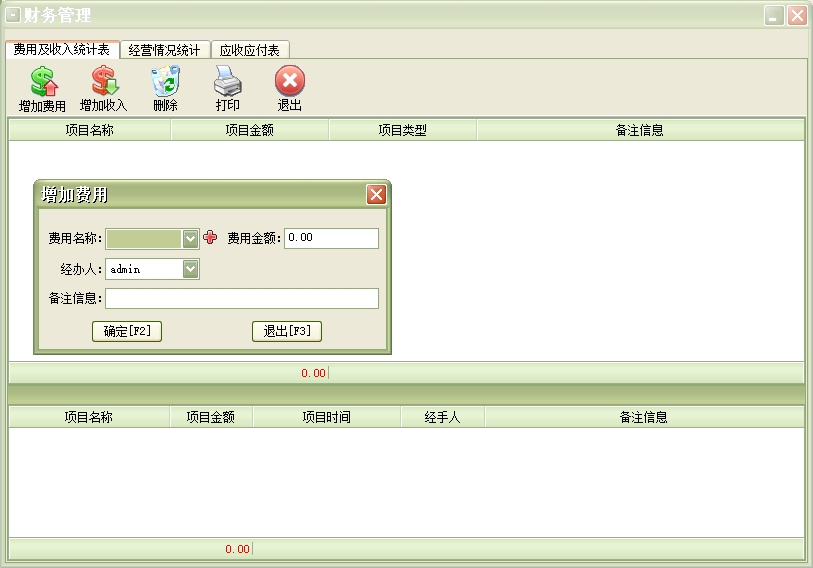The image size is (813, 568).
Task: Close the 增加费用 dialog
Action: pos(376,194)
